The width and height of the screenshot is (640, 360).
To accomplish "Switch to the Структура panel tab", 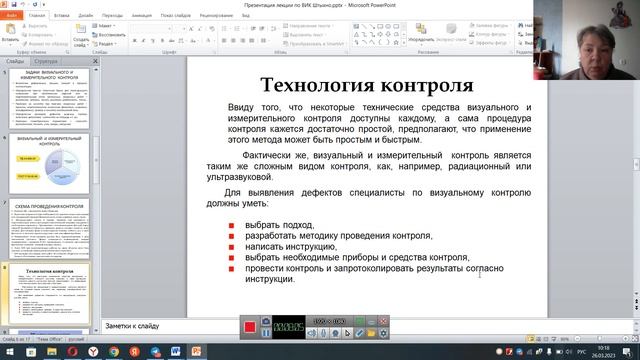I will (46, 61).
